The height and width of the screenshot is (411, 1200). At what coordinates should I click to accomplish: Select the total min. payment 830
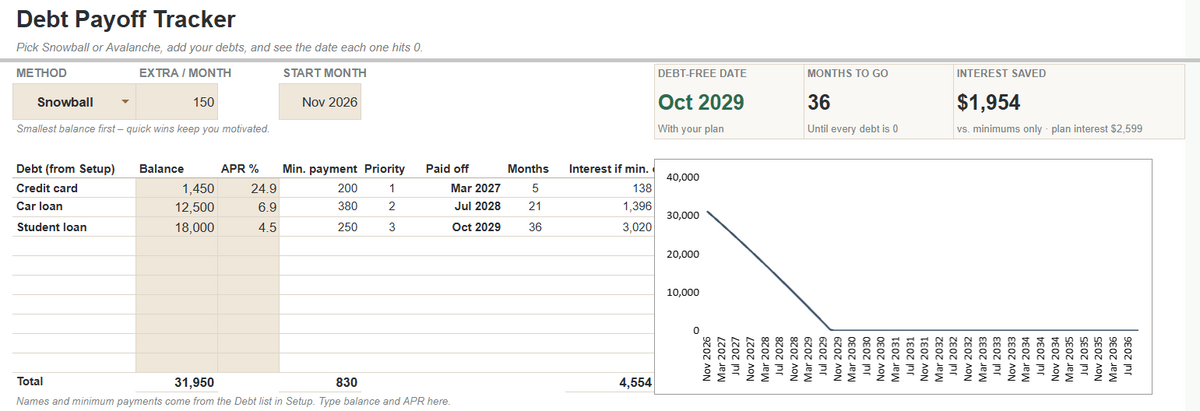(x=346, y=382)
